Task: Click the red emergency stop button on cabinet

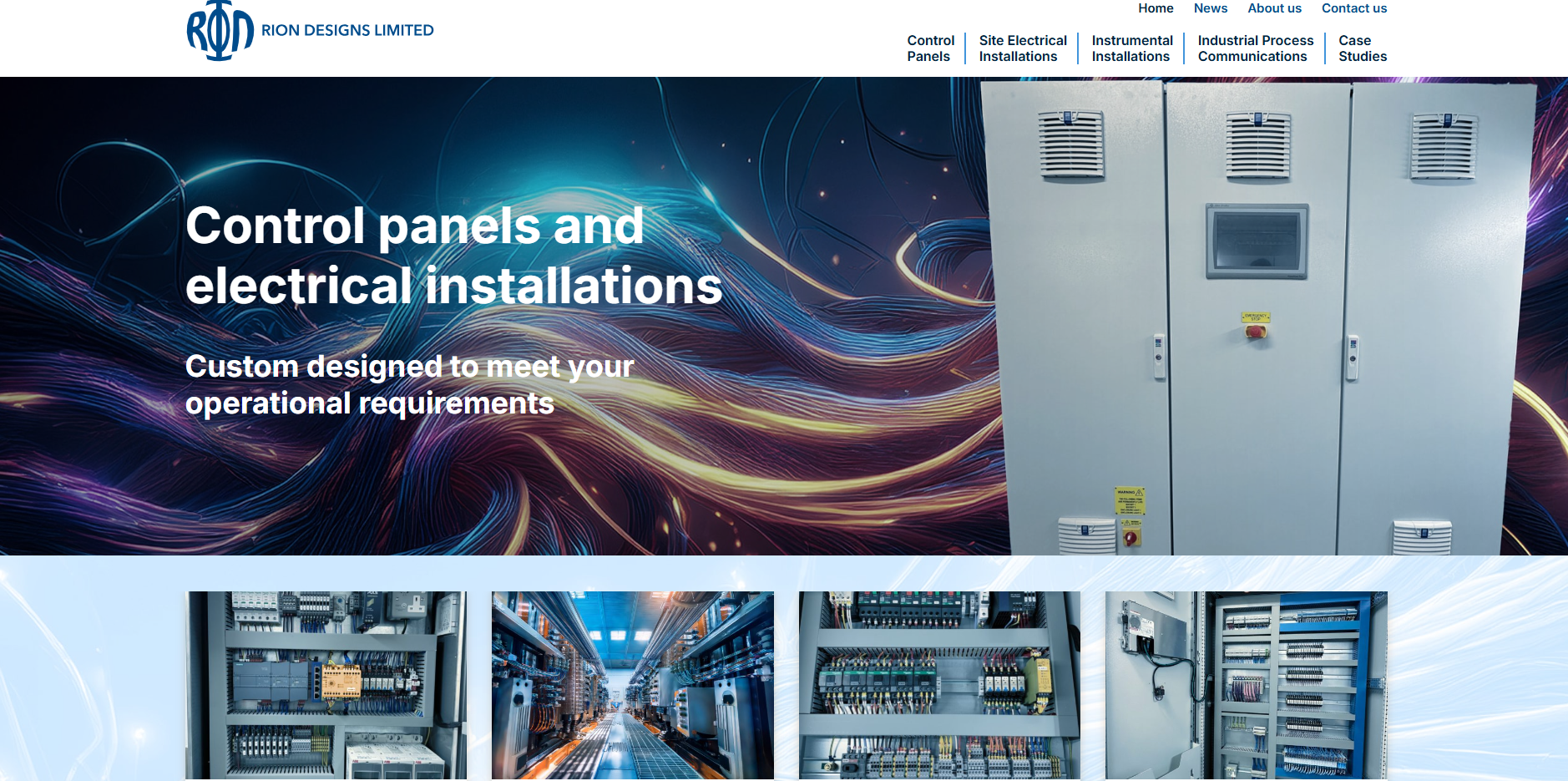Action: [x=1255, y=332]
